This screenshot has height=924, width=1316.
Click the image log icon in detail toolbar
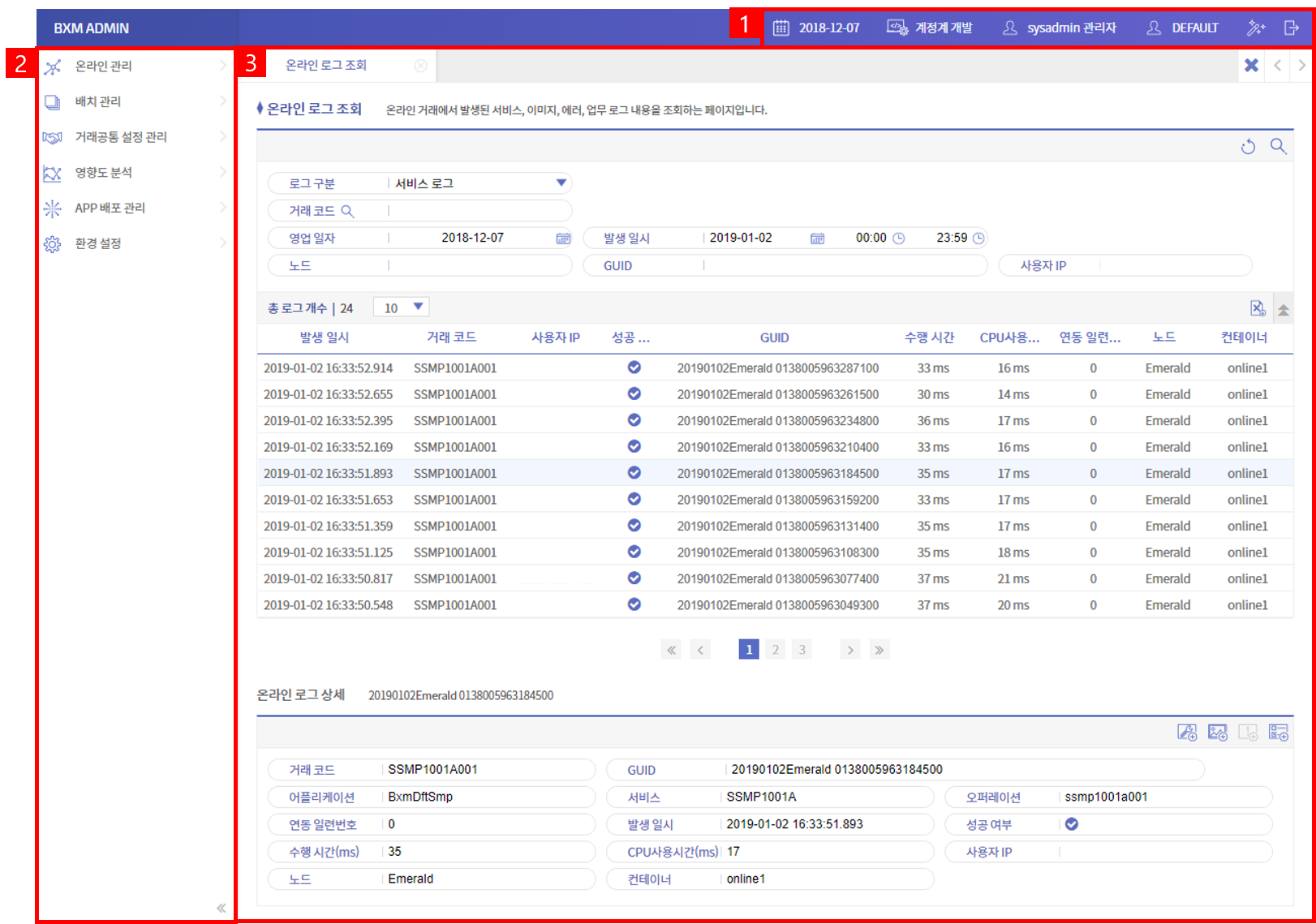1217,733
